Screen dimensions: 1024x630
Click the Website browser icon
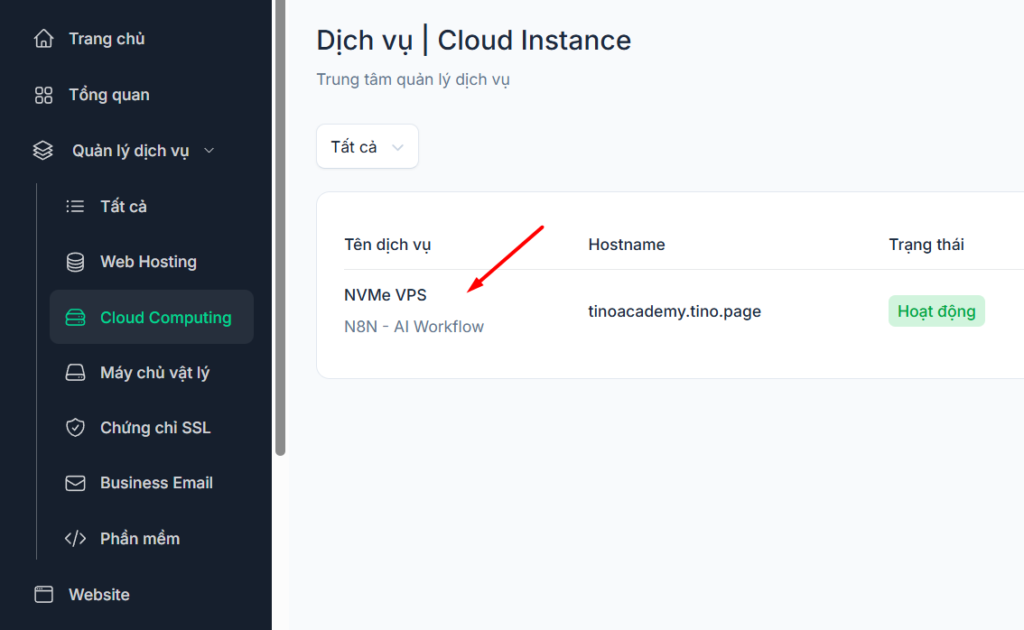pos(42,593)
